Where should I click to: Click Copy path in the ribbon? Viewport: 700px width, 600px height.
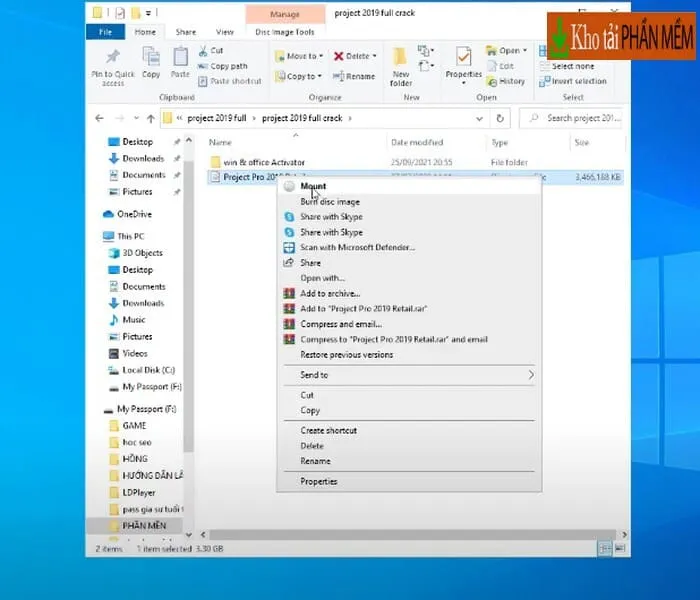click(222, 66)
